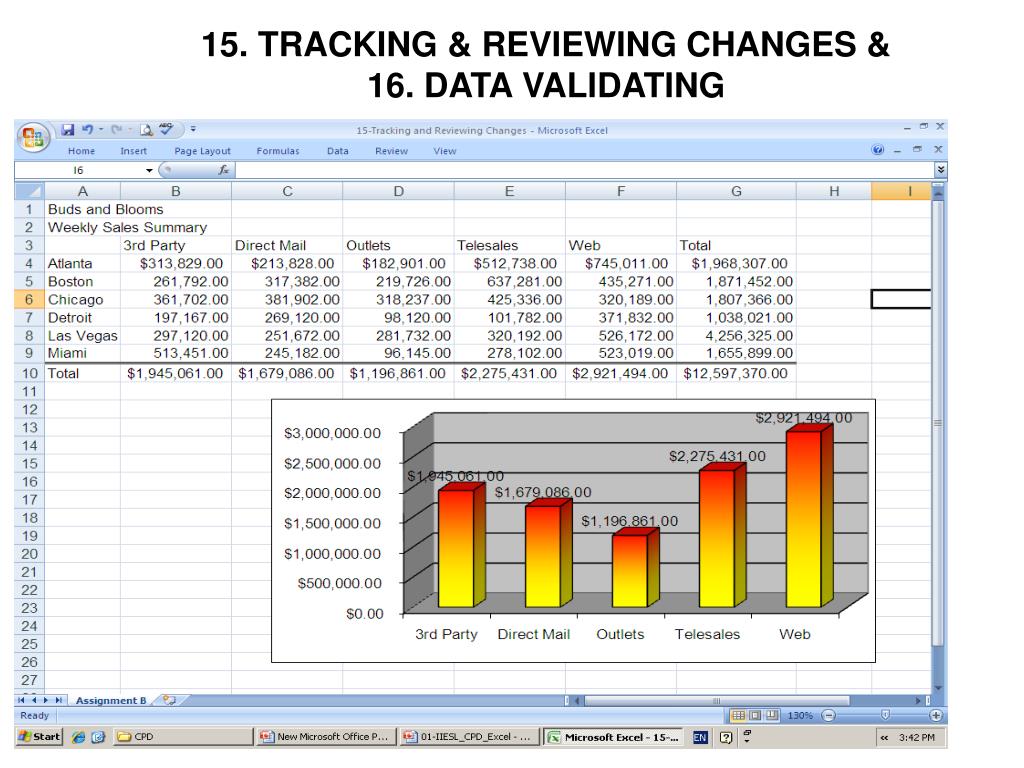Viewport: 1024px width, 768px height.
Task: Click the EN language indicator in taskbar
Action: 700,737
